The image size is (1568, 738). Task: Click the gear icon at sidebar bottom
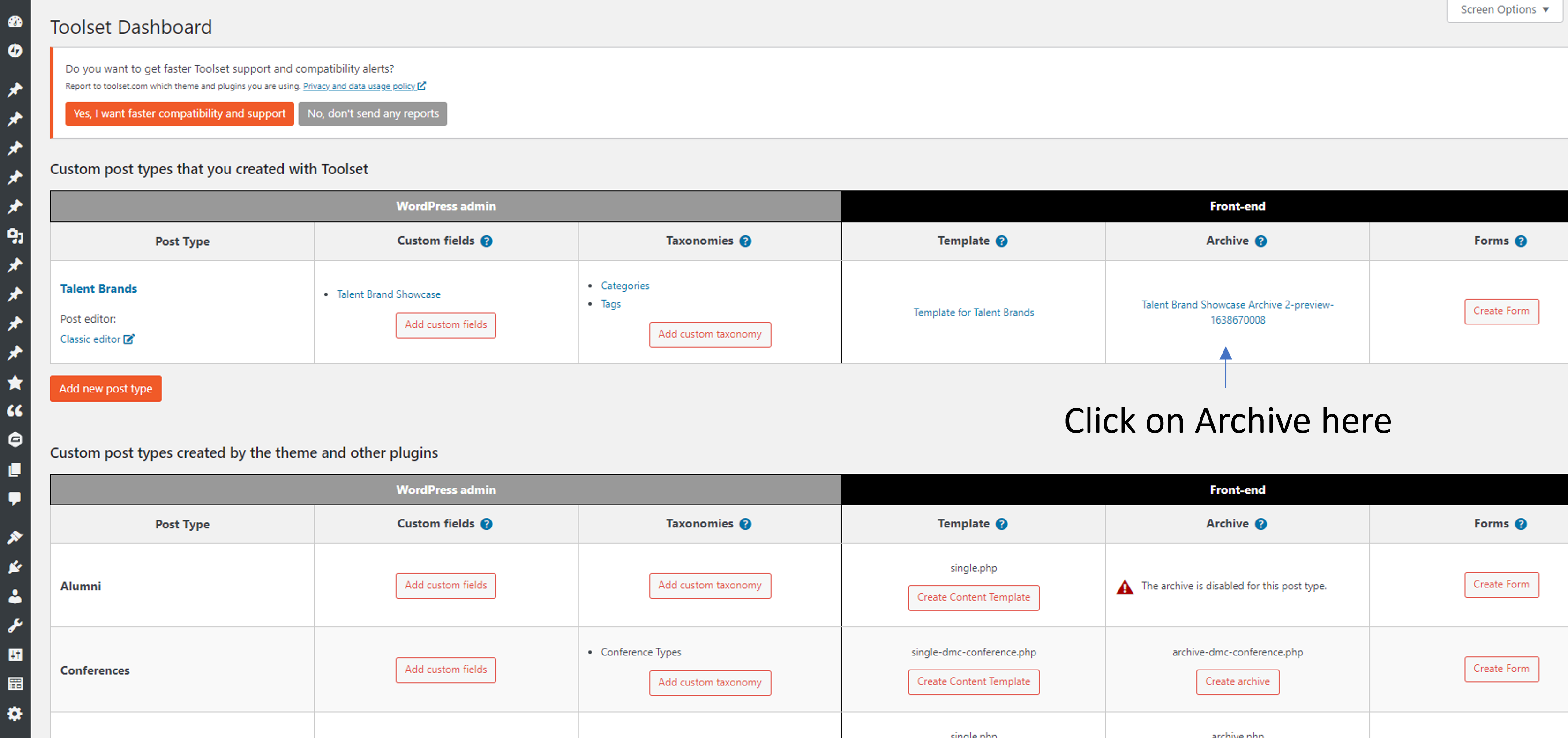(x=15, y=713)
